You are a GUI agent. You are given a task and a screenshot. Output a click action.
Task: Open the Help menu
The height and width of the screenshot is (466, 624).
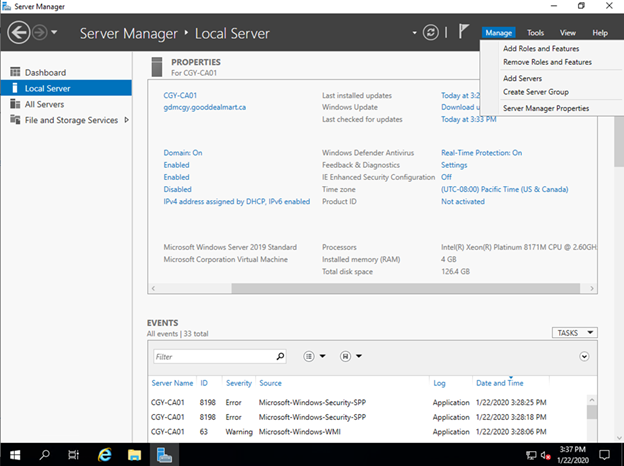click(600, 33)
